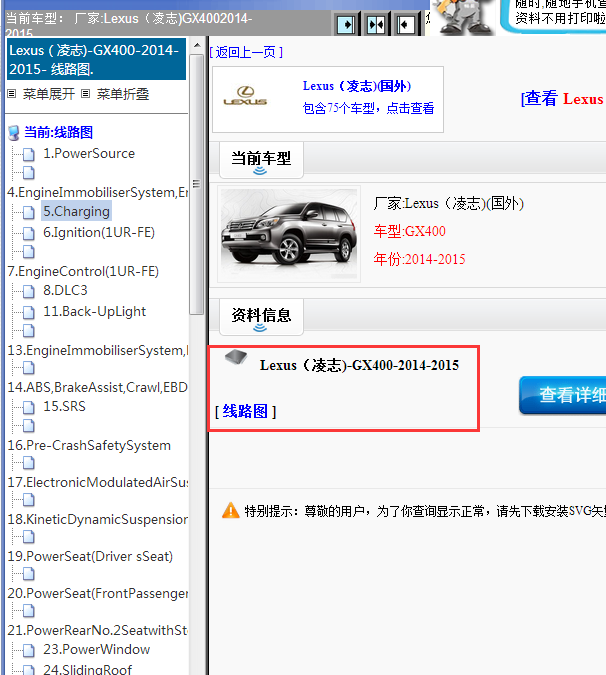This screenshot has width=606, height=675.
Task: Open 19.PowerSeat(Driver sSeat) diagram
Action: (90, 557)
